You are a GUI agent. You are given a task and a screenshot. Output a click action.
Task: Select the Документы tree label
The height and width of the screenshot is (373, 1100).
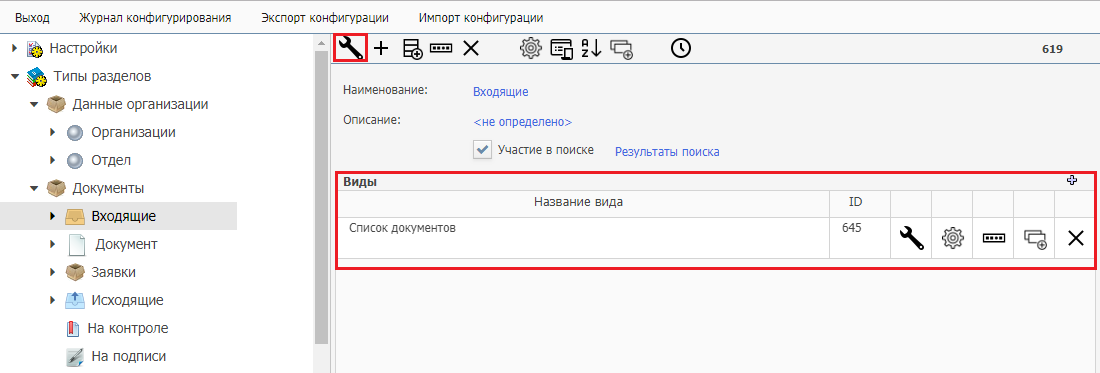tap(109, 189)
